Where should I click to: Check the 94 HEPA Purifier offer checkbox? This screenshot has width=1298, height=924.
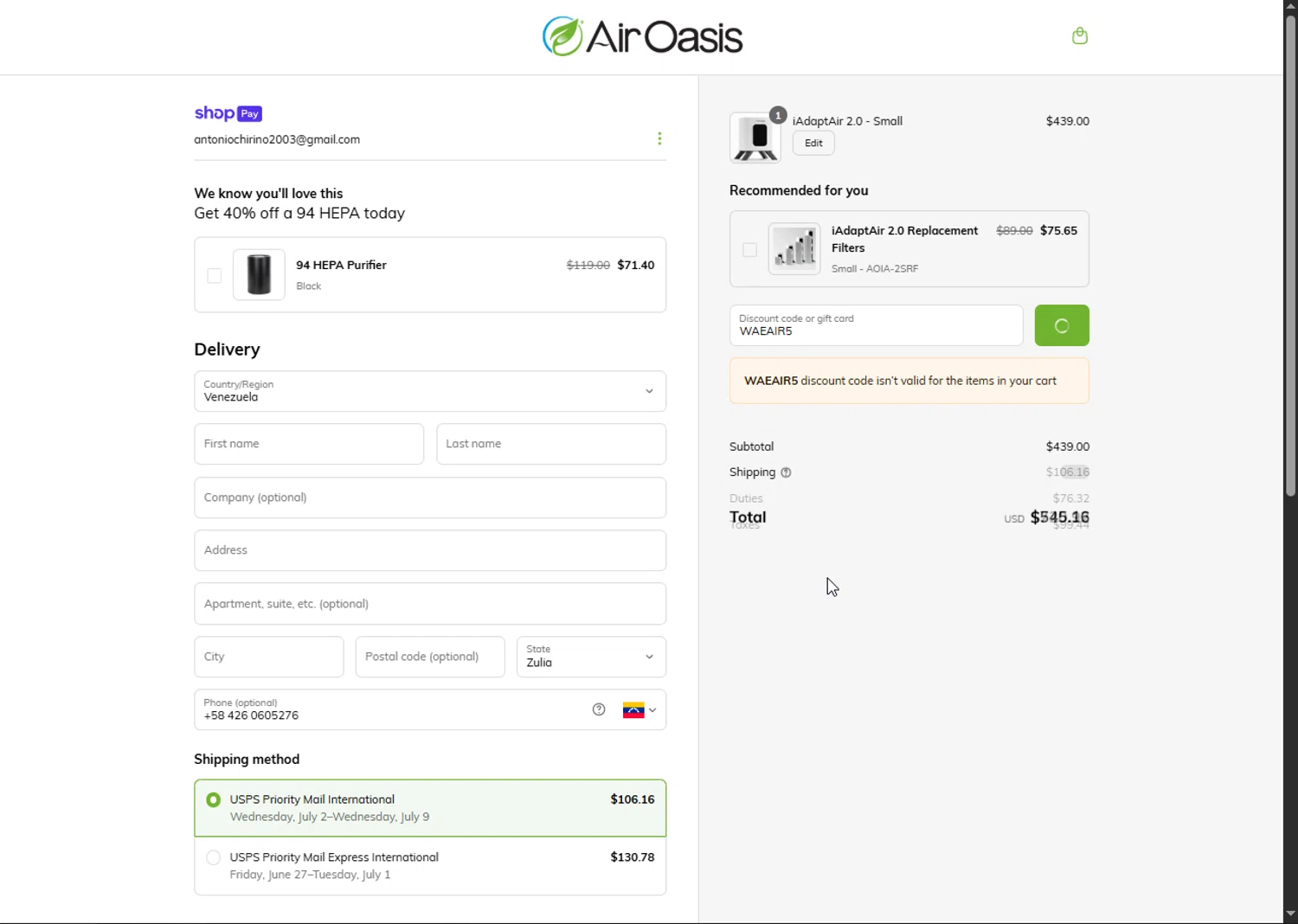pos(215,275)
